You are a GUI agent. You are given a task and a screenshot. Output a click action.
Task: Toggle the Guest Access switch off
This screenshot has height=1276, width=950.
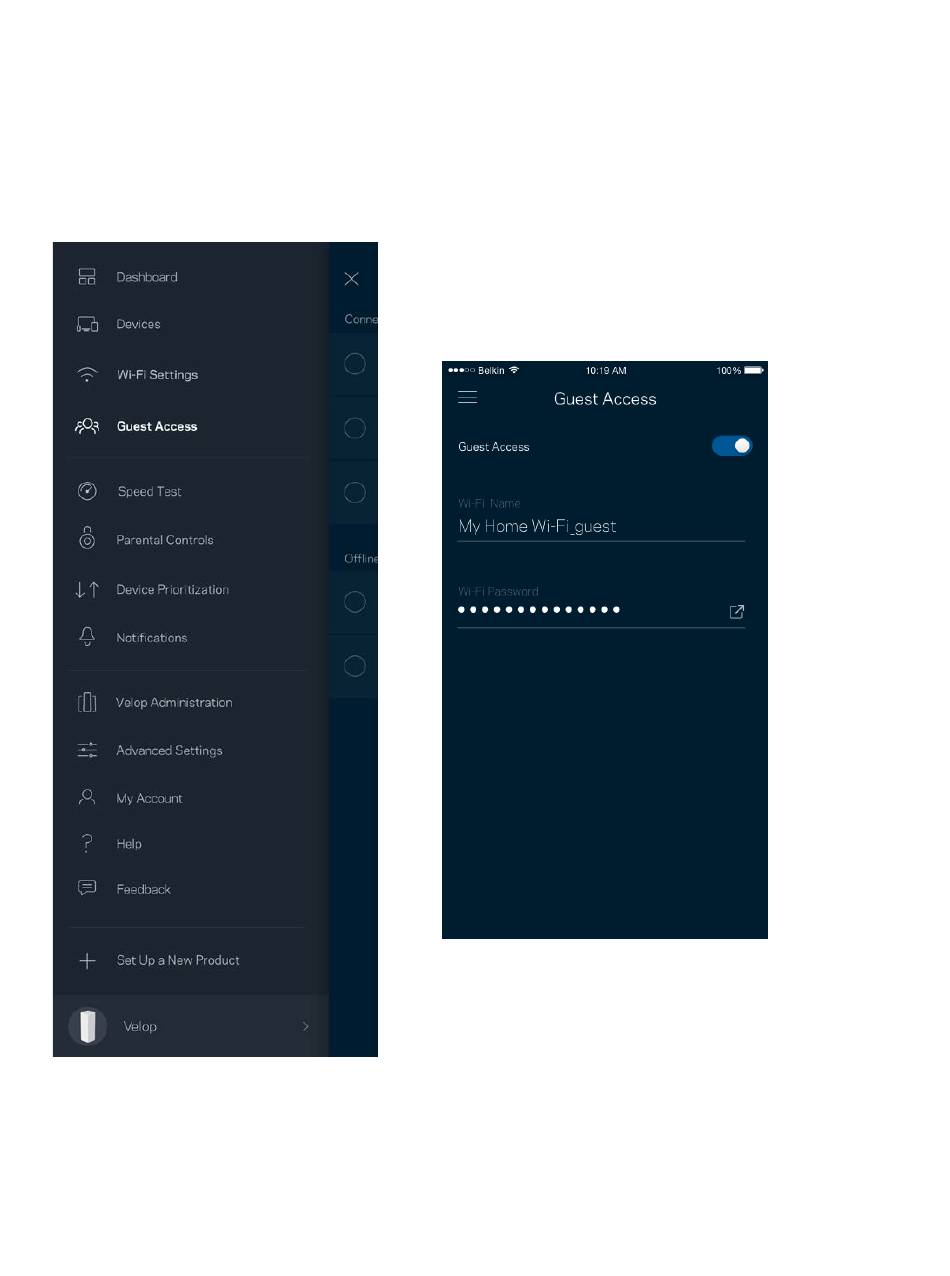732,446
